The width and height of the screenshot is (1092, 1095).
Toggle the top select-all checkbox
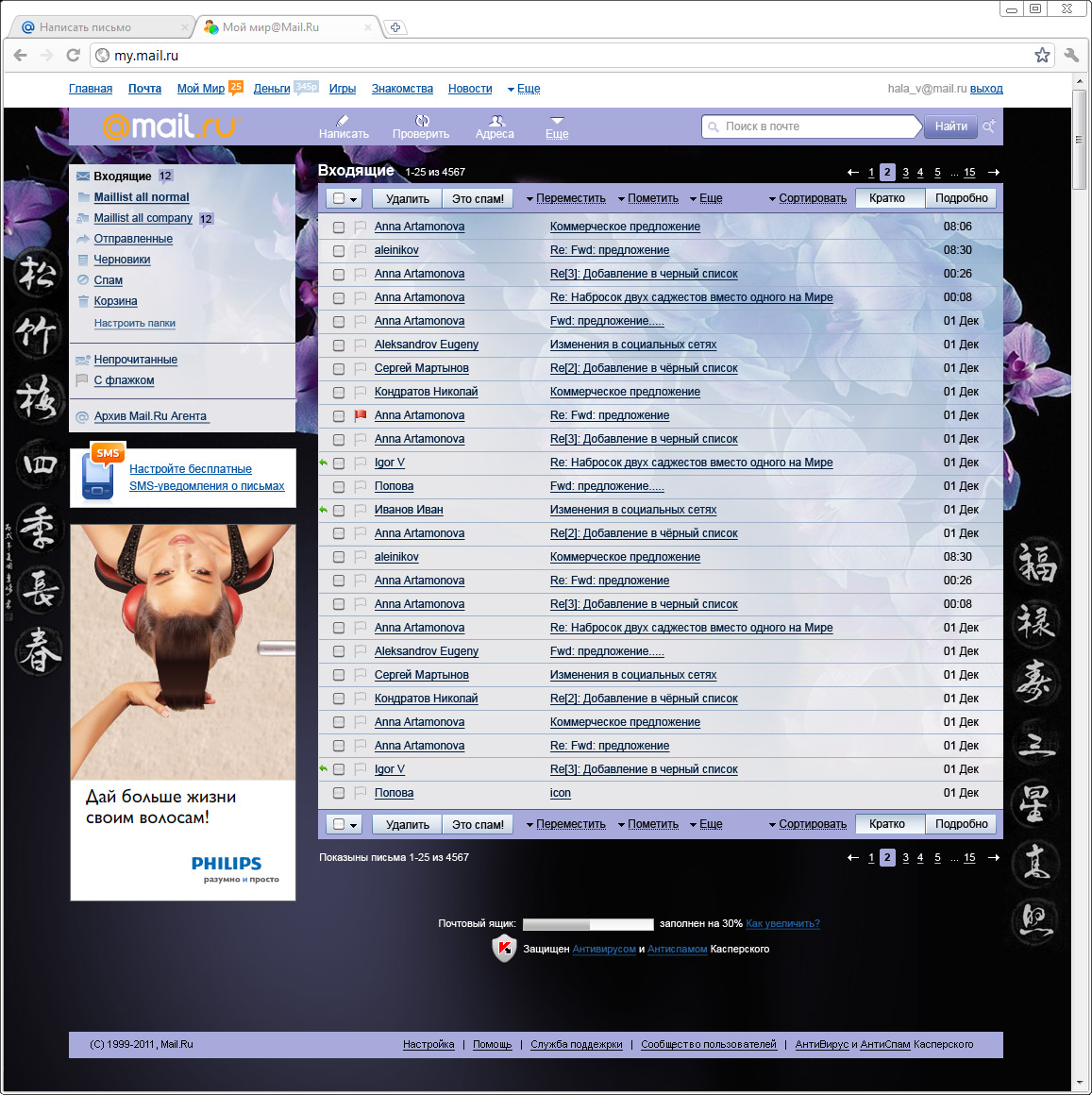coord(339,198)
